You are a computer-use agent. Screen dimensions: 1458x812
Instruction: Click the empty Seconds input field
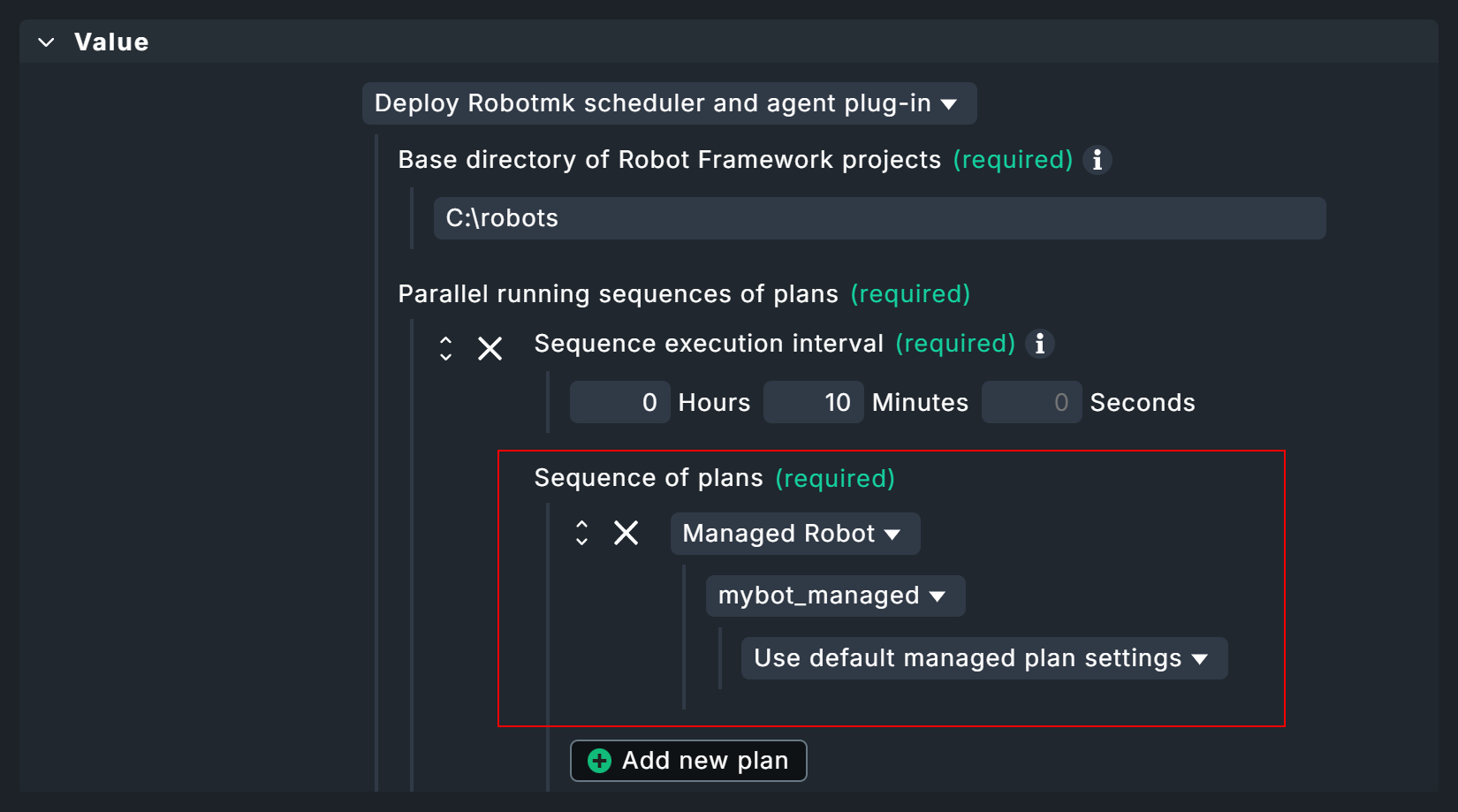point(1031,402)
